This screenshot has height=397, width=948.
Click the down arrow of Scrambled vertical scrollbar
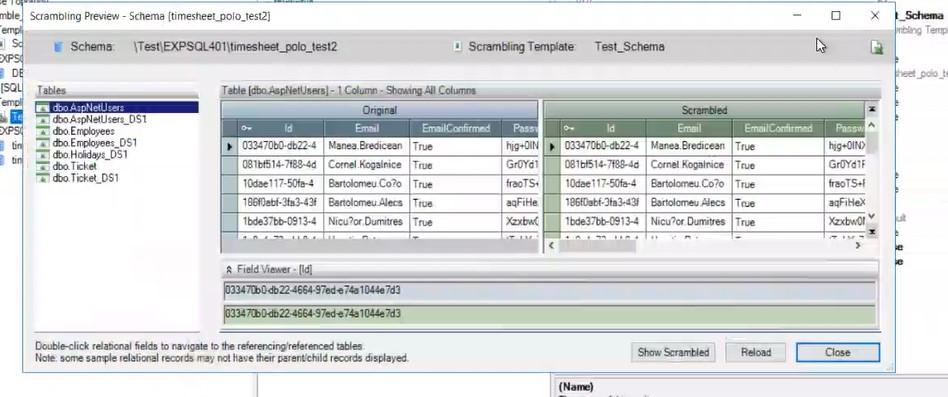pos(872,216)
